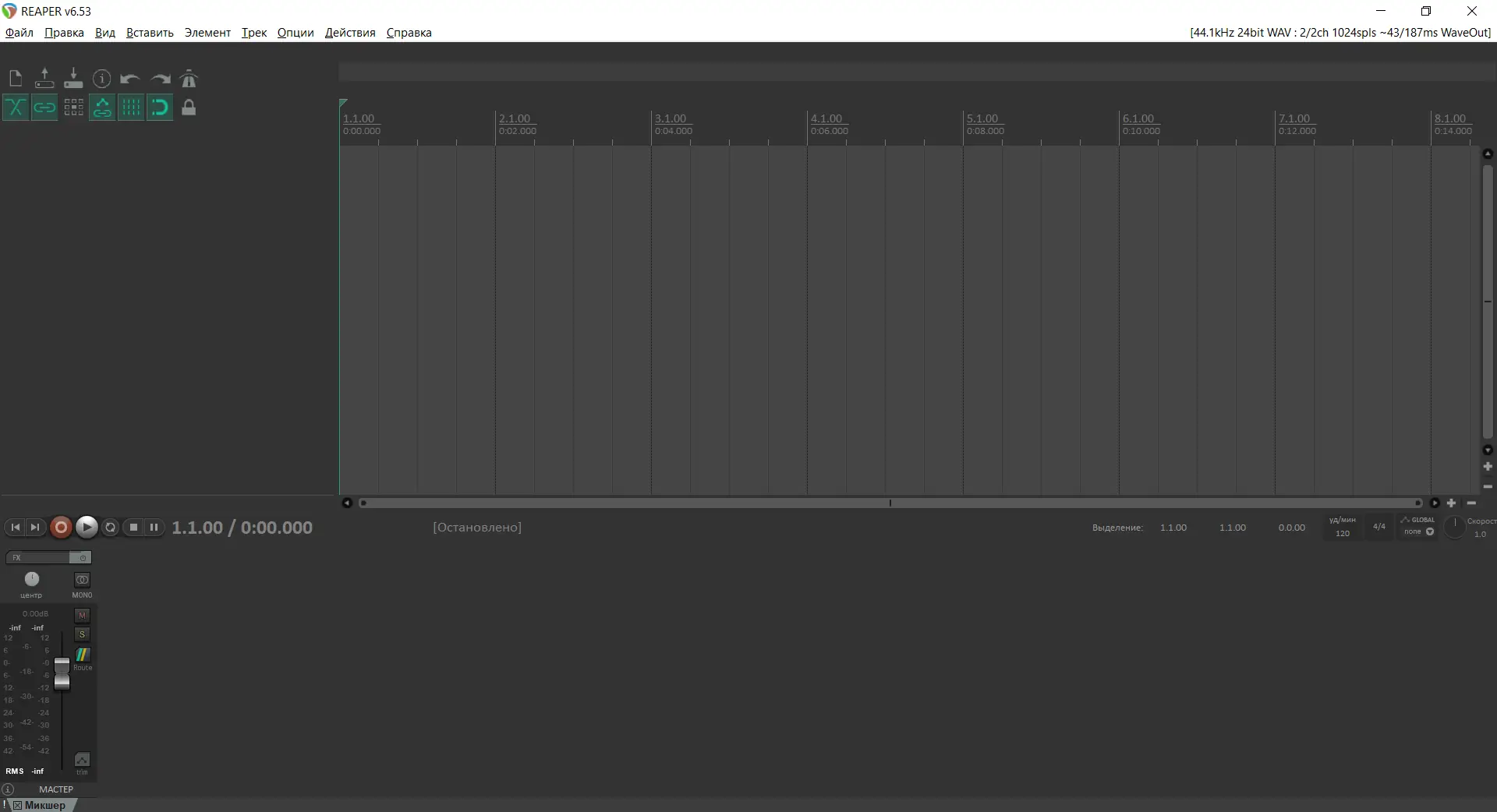Viewport: 1497px width, 812px height.
Task: Open the Вставить menu
Action: click(x=150, y=33)
